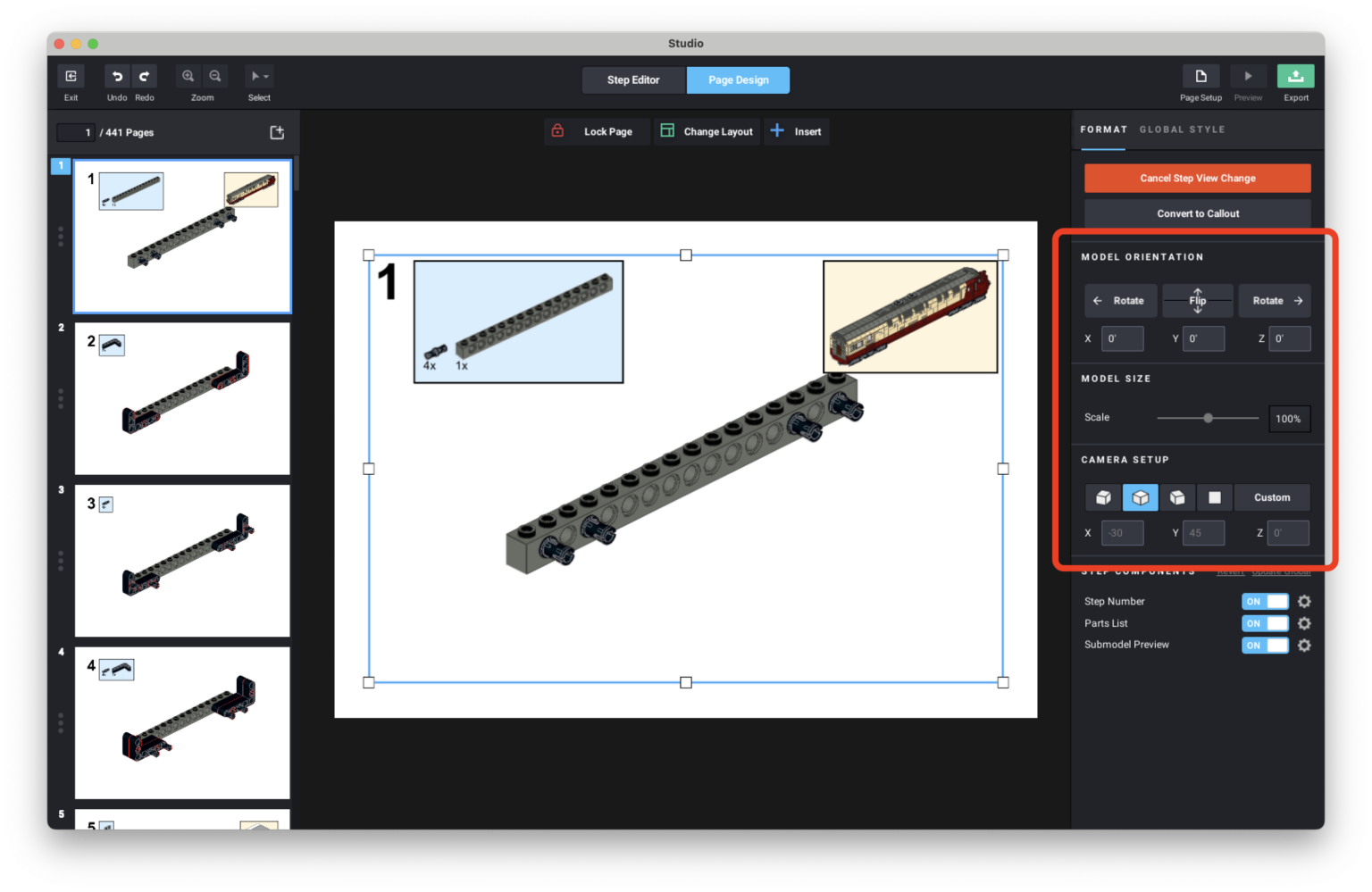Click the Export icon at top right
The image size is (1372, 892).
(x=1296, y=76)
